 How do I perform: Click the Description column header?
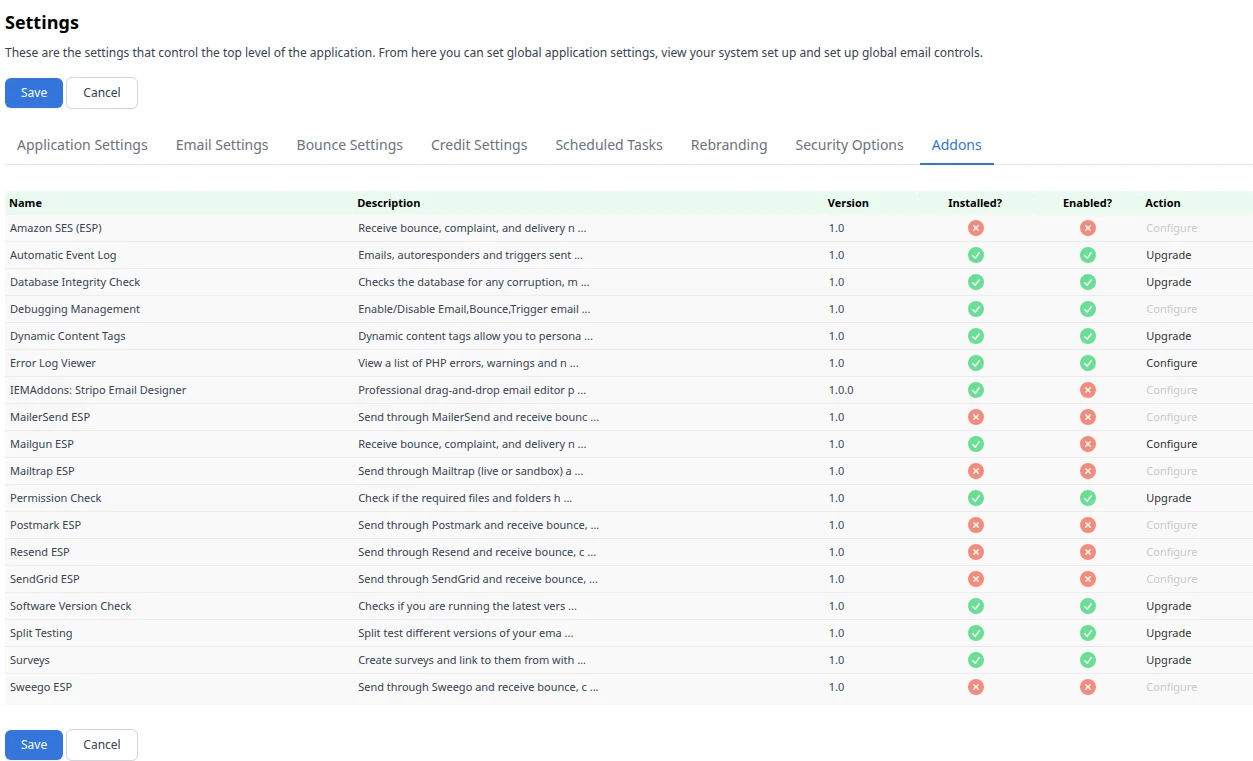[389, 203]
